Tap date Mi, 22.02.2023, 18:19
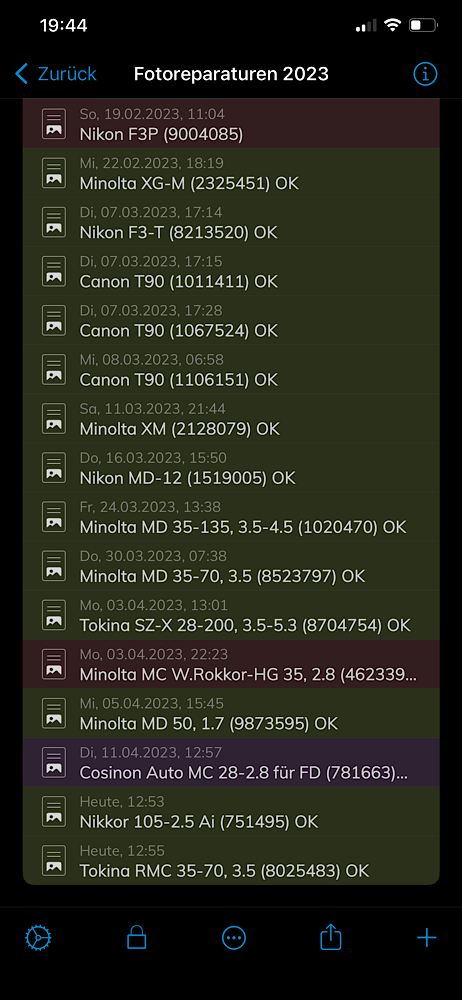The width and height of the screenshot is (462, 1000). pos(152,163)
